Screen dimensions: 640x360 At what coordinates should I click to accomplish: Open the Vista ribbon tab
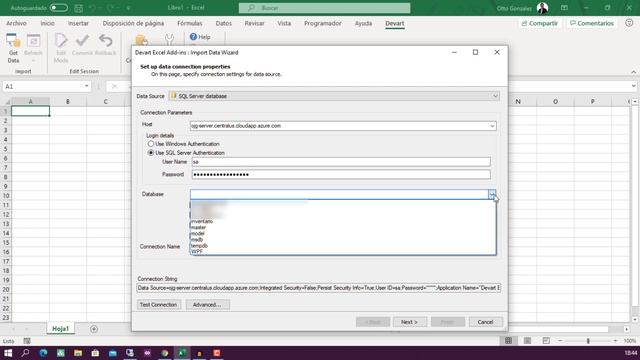coord(284,23)
